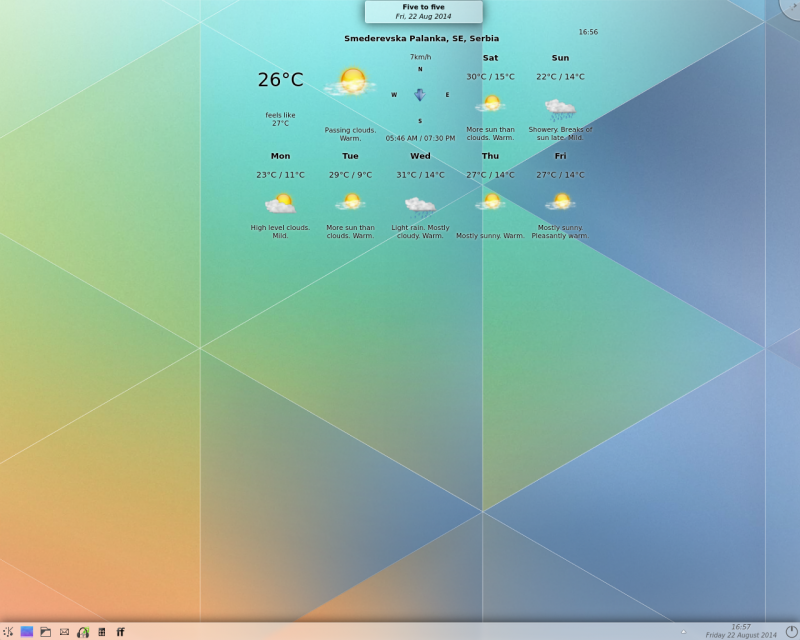This screenshot has height=640, width=800.
Task: Click the 'feels like 27°C' text
Action: 280,119
